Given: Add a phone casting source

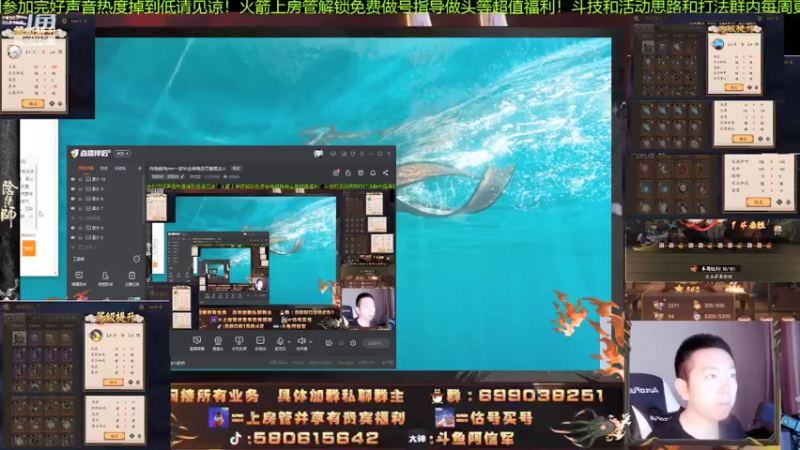Looking at the screenshot, I should pos(239,343).
